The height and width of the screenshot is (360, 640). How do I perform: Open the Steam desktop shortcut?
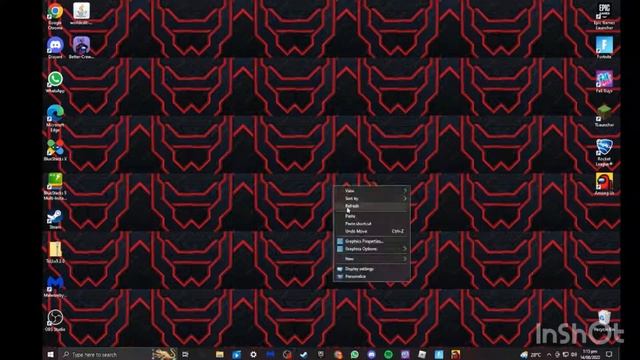(55, 219)
